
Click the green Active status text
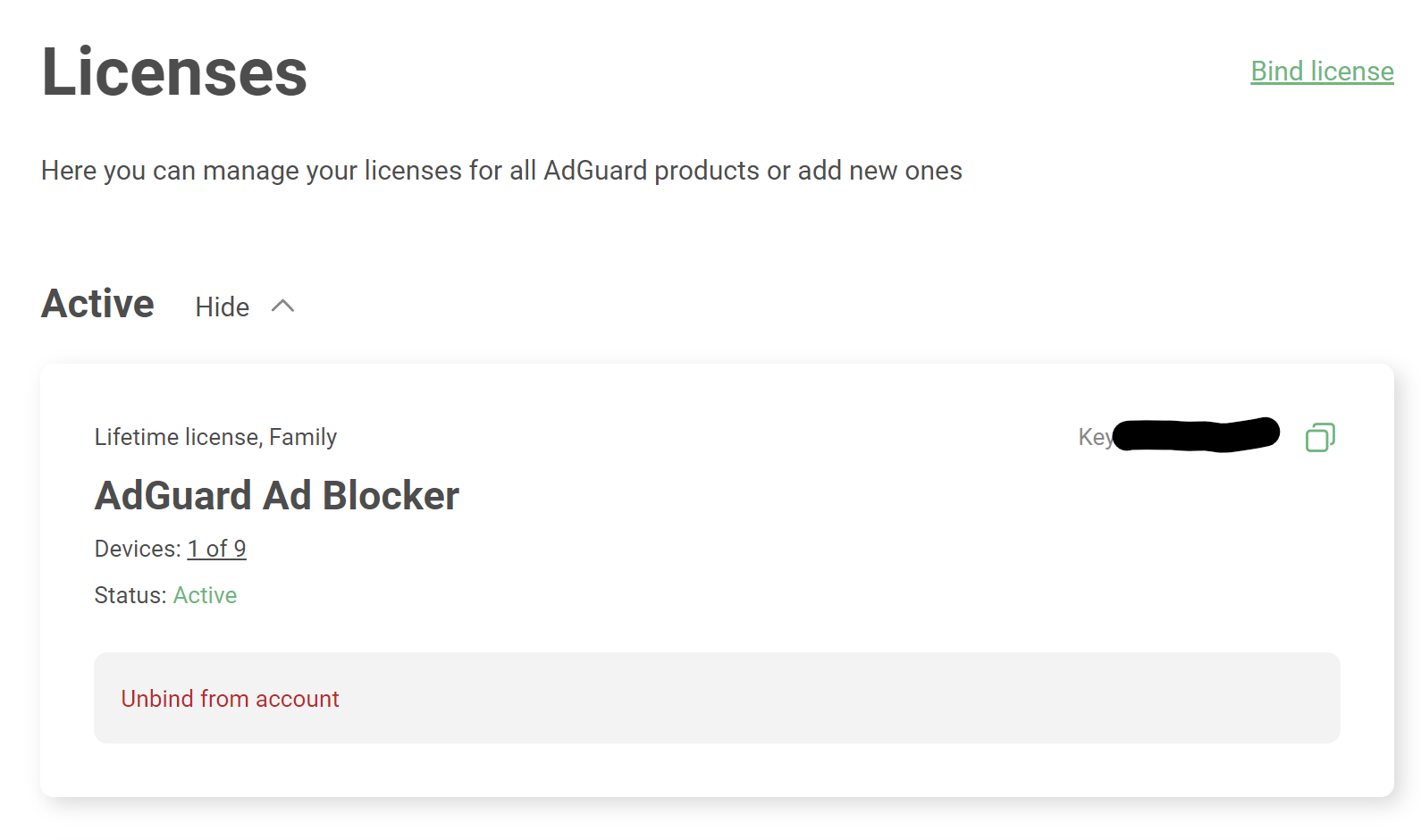pyautogui.click(x=205, y=595)
